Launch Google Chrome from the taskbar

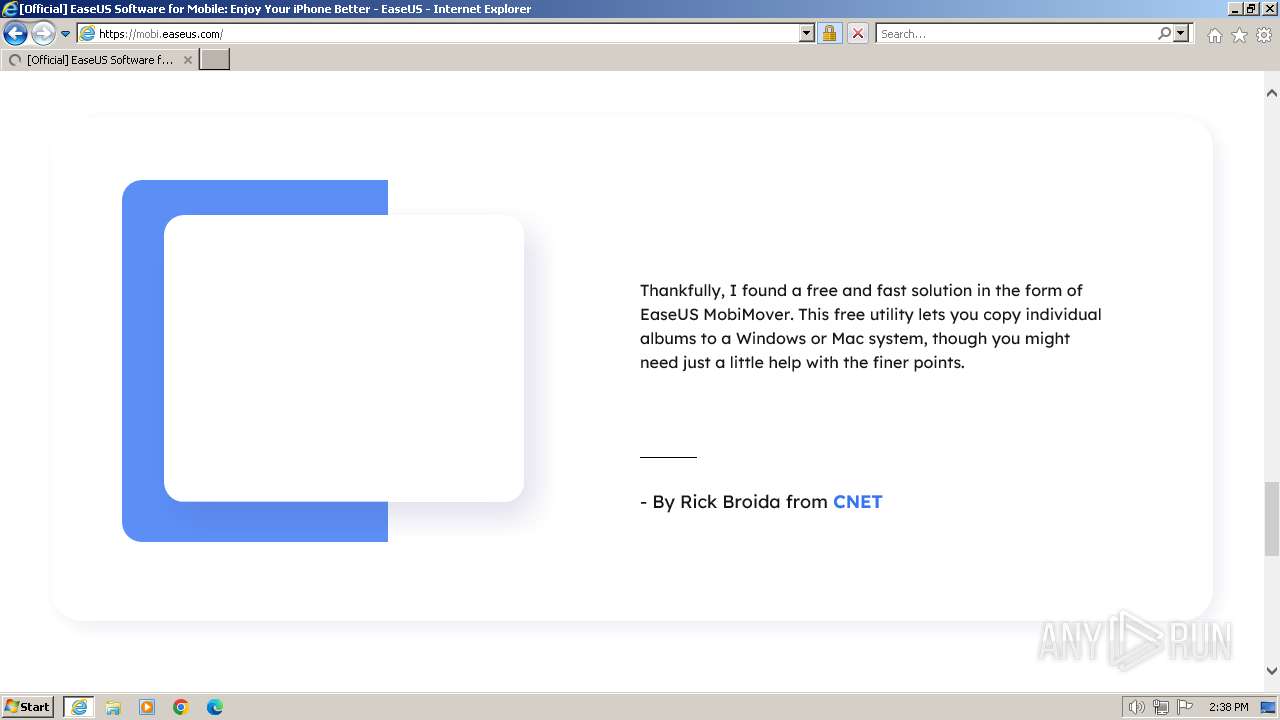click(x=181, y=707)
